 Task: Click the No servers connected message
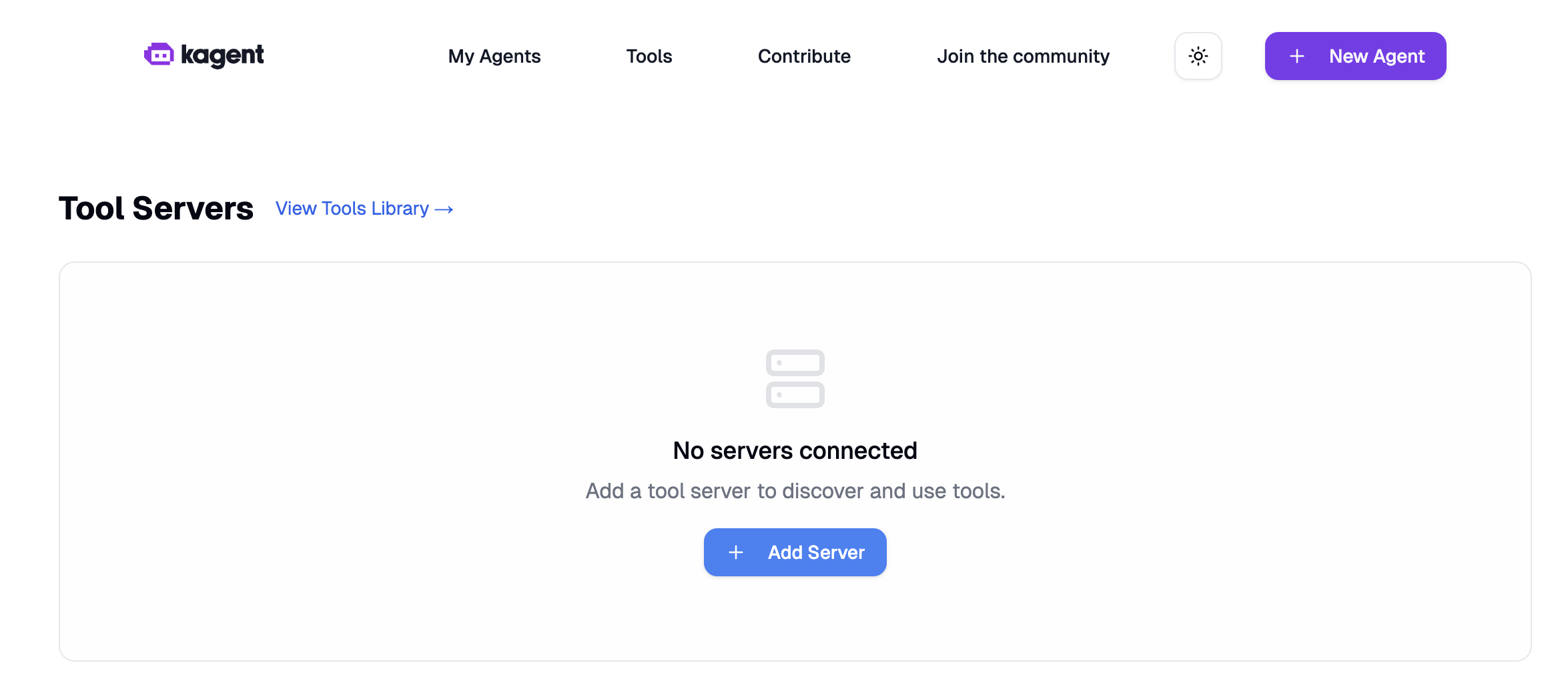click(795, 451)
